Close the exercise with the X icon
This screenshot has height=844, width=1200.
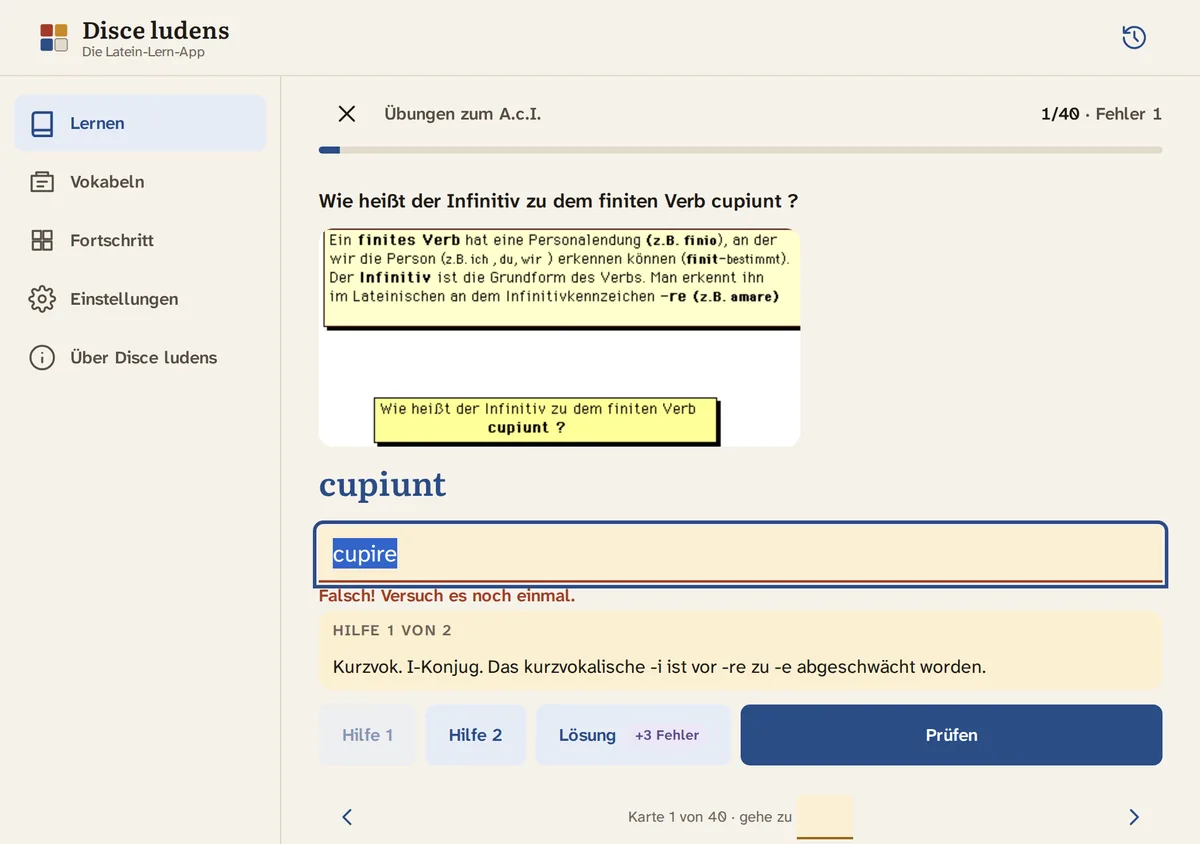pyautogui.click(x=347, y=114)
